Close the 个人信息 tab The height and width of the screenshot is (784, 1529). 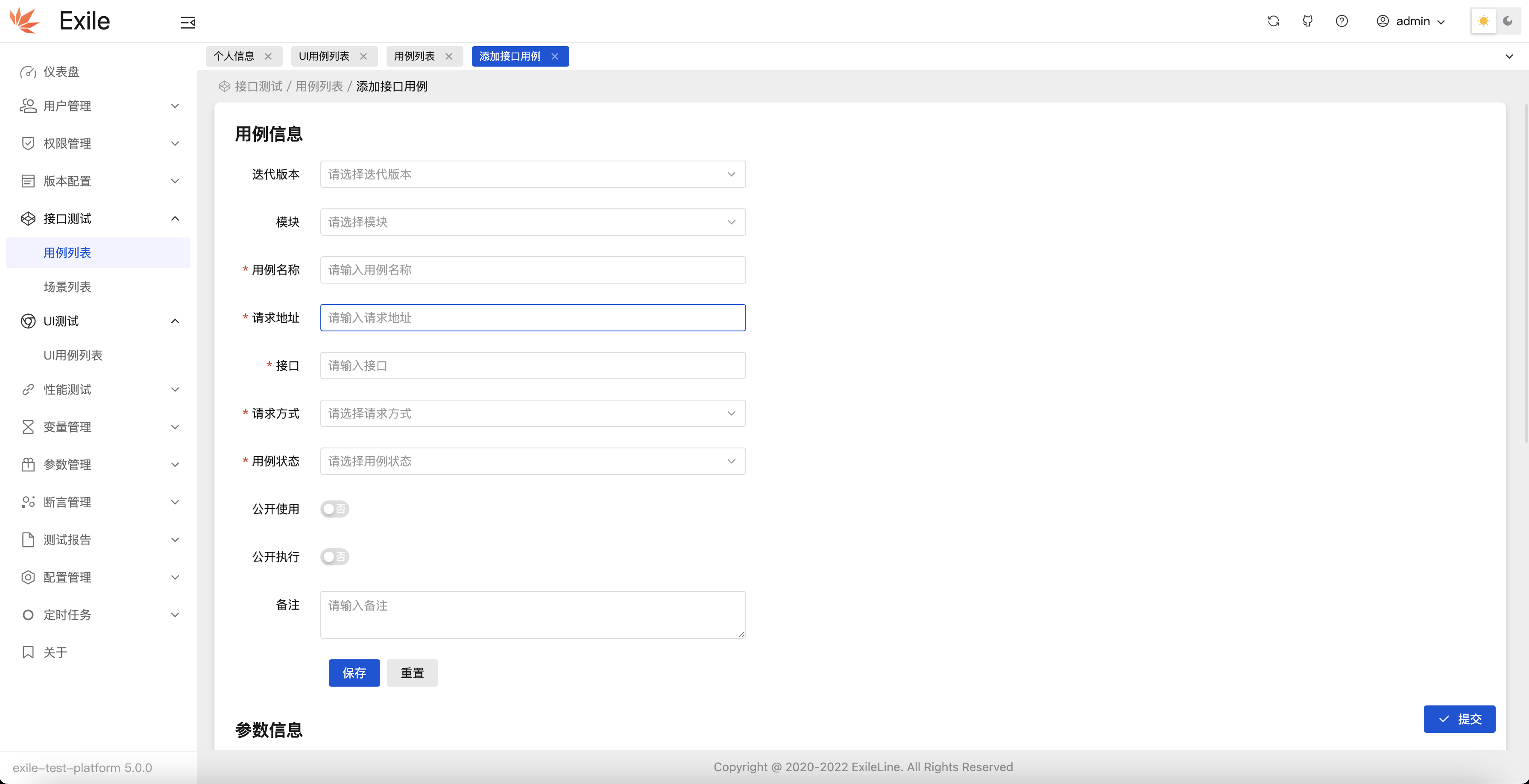pos(268,56)
